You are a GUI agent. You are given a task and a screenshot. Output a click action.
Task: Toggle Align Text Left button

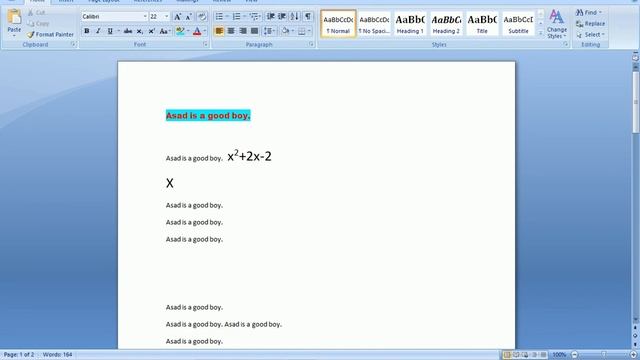pos(219,31)
